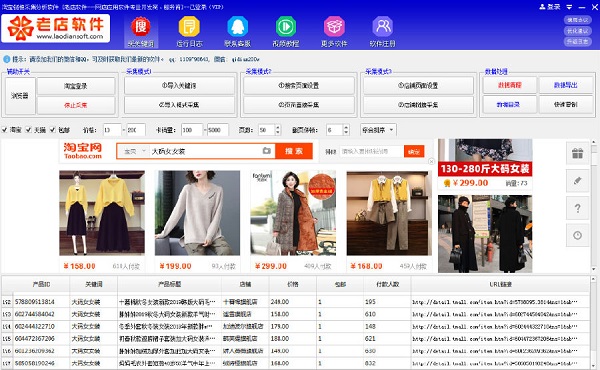Toggle the 包邮 checkbox
600x370 pixels.
(53, 130)
